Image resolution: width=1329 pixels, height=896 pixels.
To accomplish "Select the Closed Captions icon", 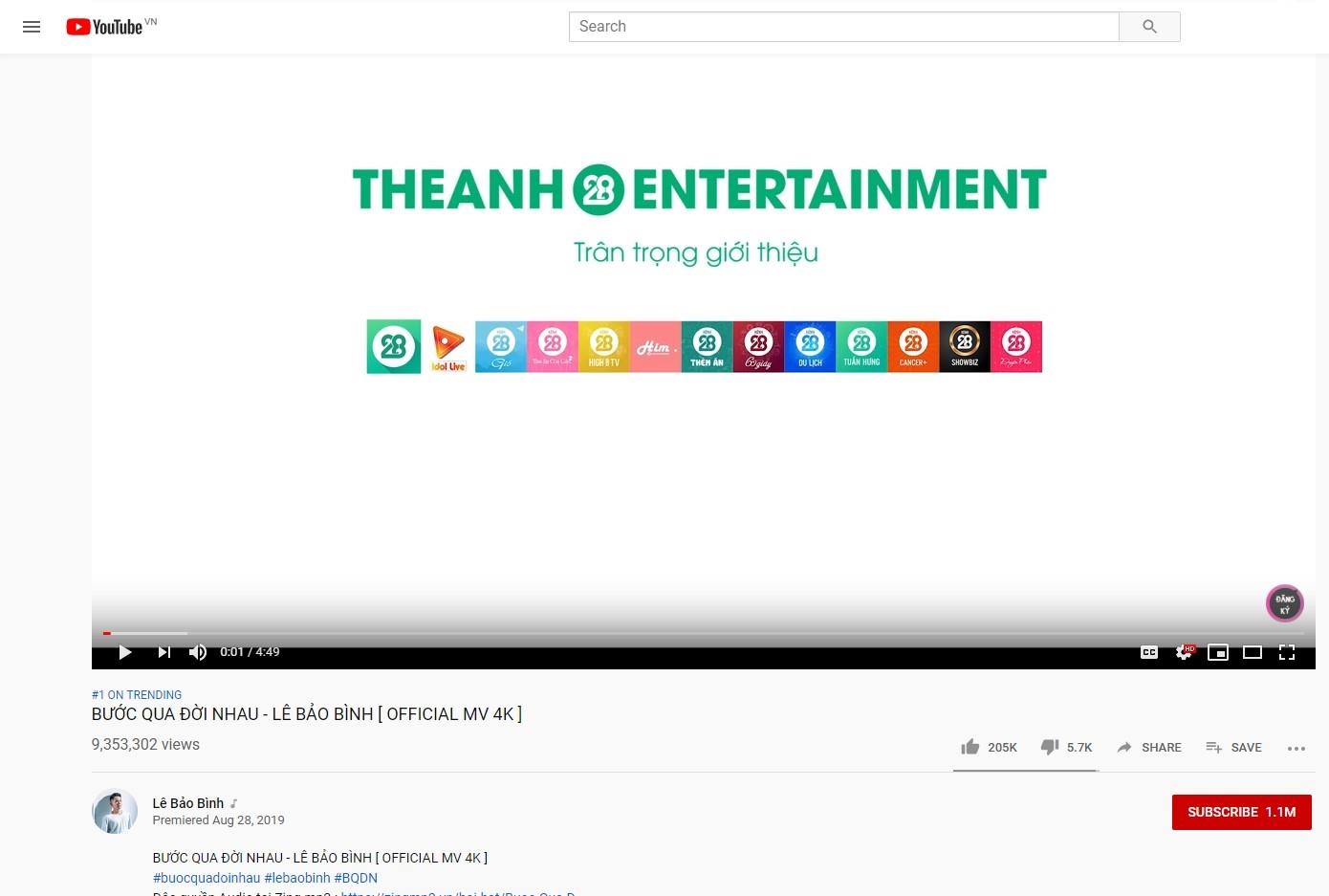I will pyautogui.click(x=1149, y=651).
